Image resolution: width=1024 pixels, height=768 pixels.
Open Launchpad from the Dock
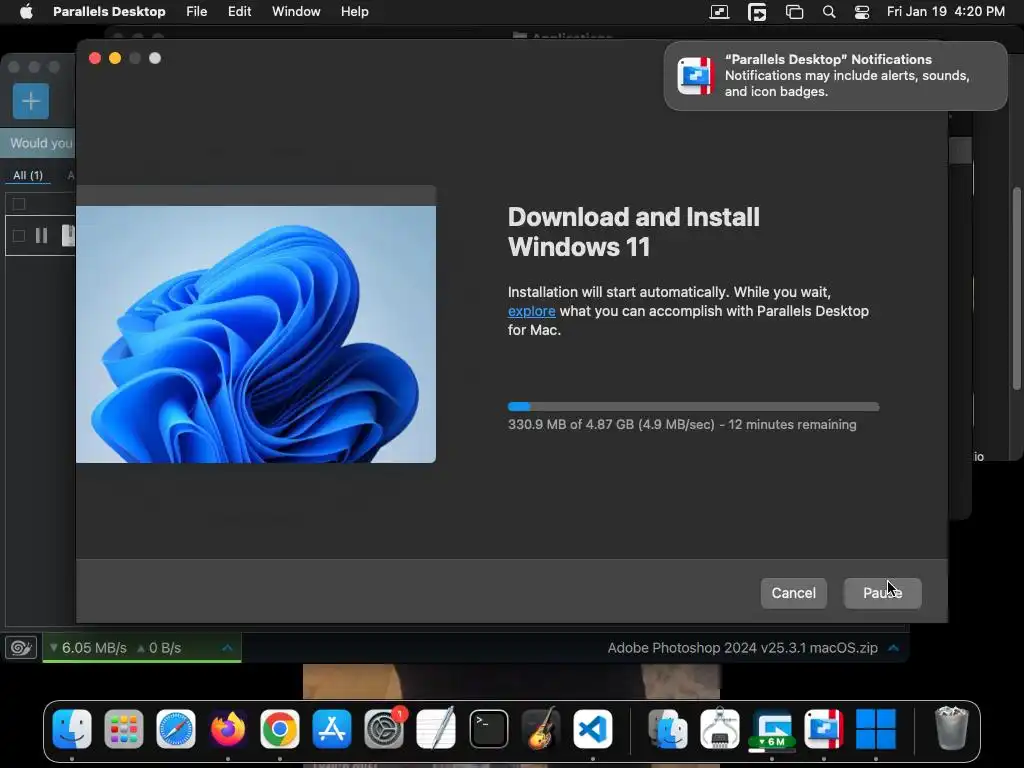tap(123, 729)
